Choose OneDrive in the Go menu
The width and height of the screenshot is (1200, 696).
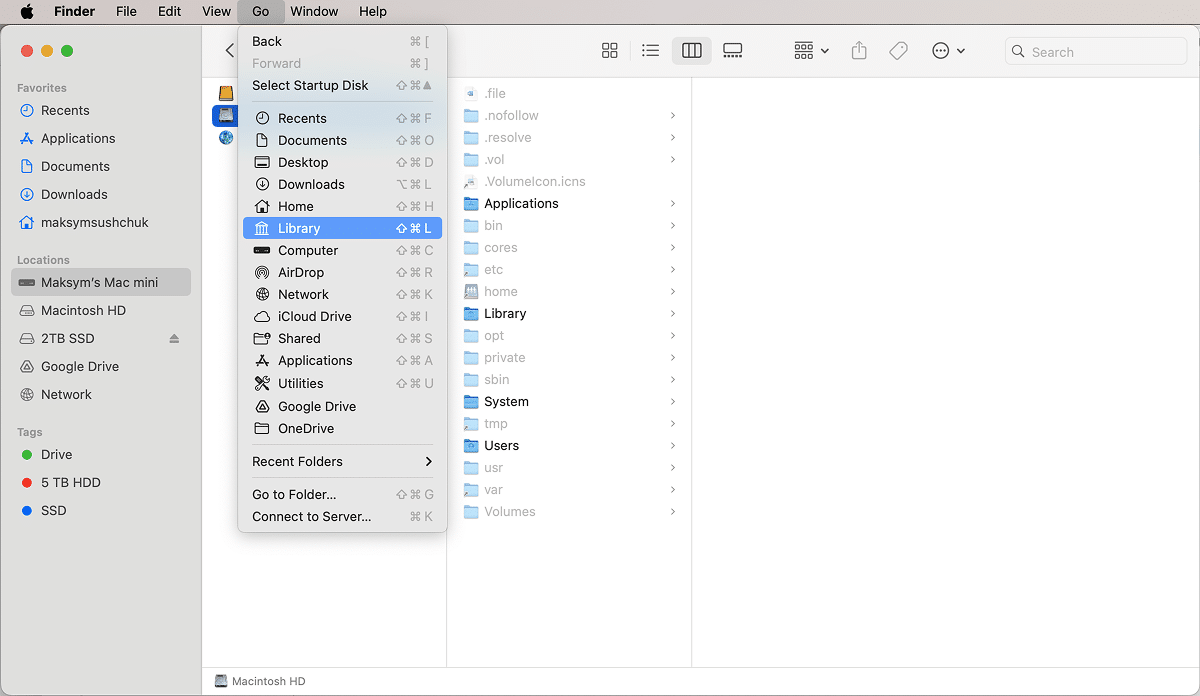[342, 428]
